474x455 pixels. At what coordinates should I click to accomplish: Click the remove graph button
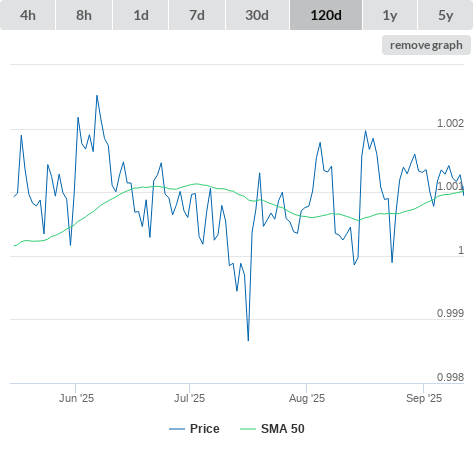pos(426,45)
